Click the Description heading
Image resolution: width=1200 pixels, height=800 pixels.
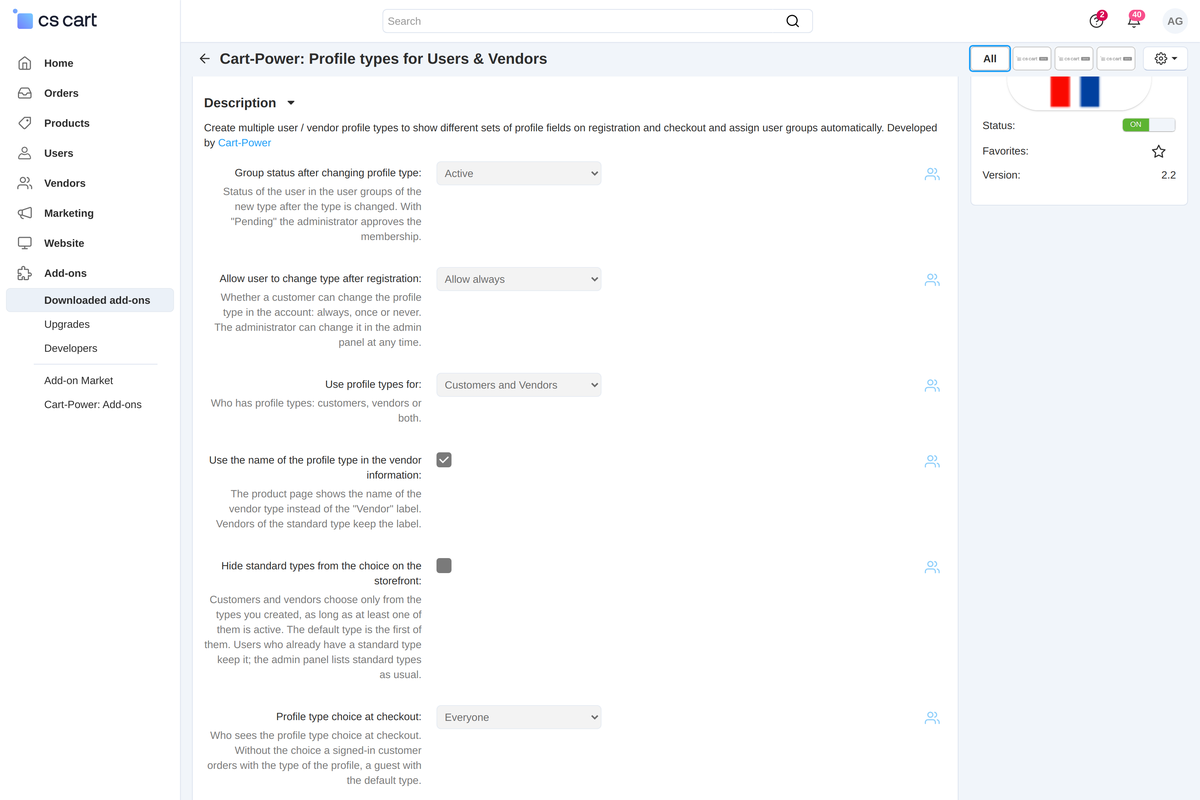pyautogui.click(x=240, y=103)
